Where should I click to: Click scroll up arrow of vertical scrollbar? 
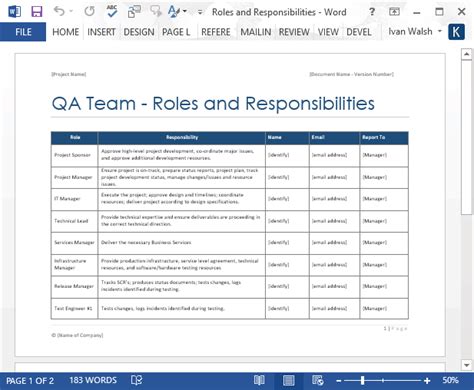pyautogui.click(x=466, y=54)
